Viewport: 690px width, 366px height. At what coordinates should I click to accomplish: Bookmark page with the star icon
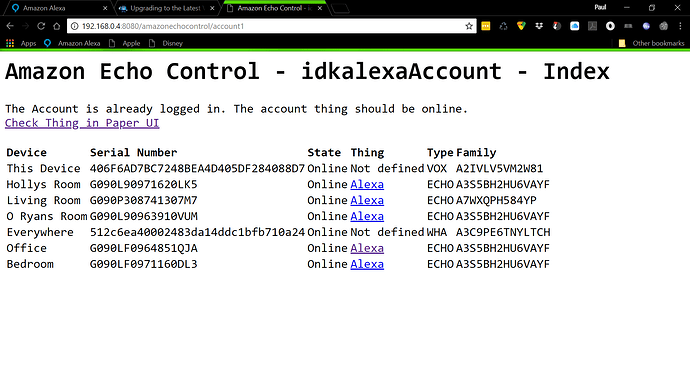point(469,26)
